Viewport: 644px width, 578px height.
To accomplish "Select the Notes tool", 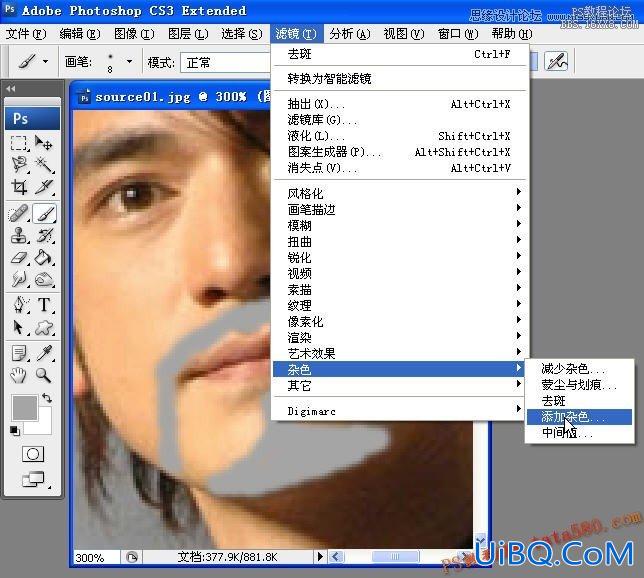I will coord(19,353).
